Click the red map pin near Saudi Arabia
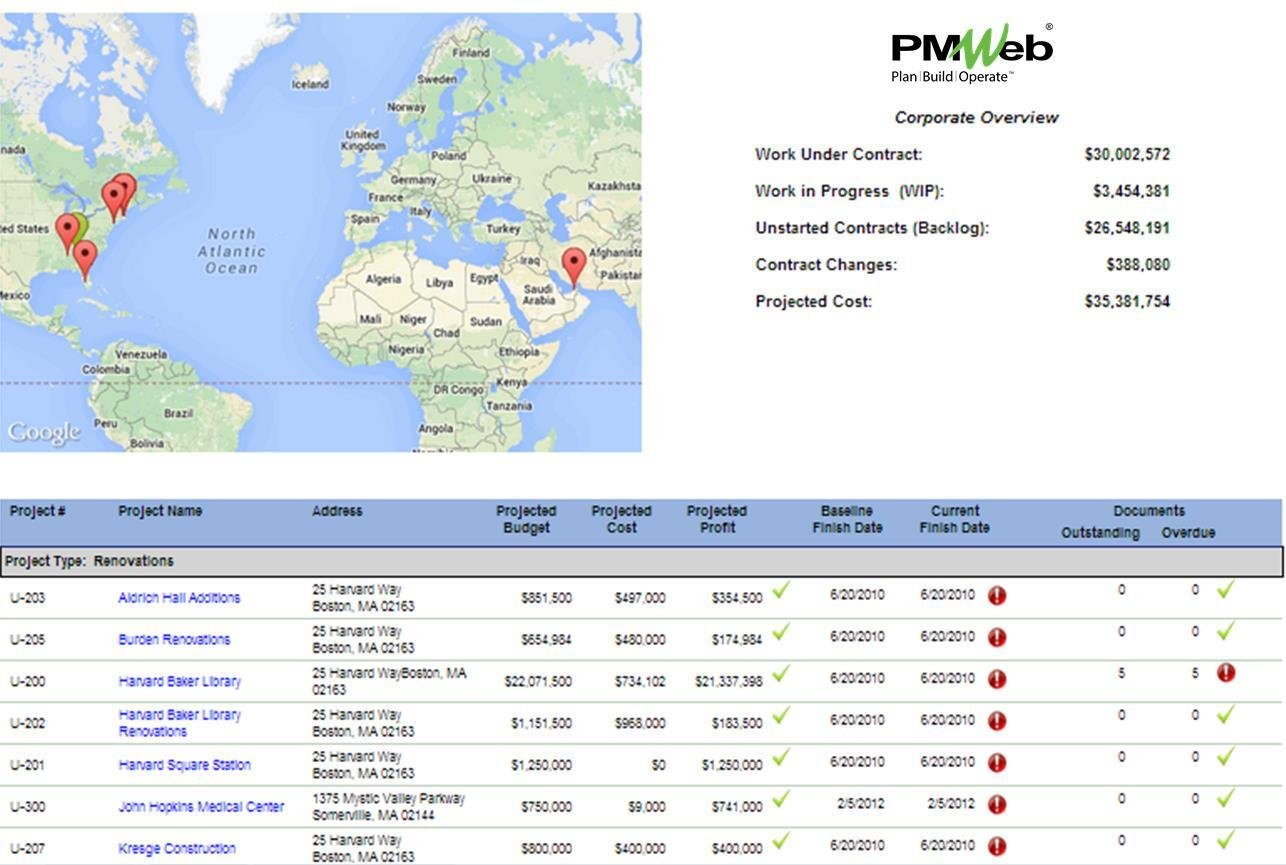This screenshot has height=865, width=1286. tap(573, 267)
